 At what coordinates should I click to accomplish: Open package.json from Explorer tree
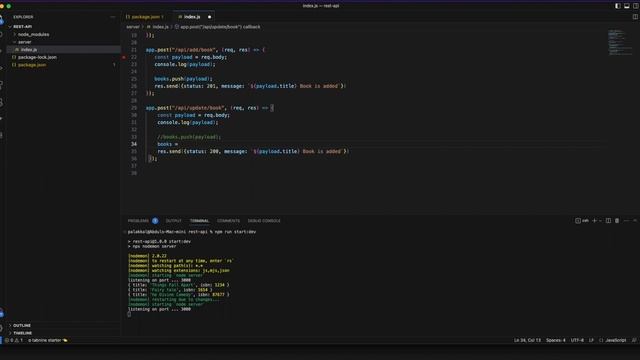tap(32, 65)
